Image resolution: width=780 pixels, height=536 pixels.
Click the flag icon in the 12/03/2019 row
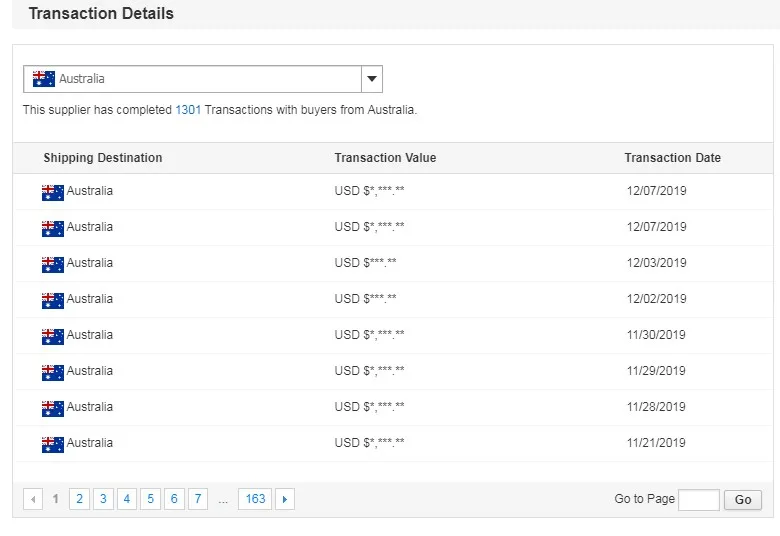[53, 264]
